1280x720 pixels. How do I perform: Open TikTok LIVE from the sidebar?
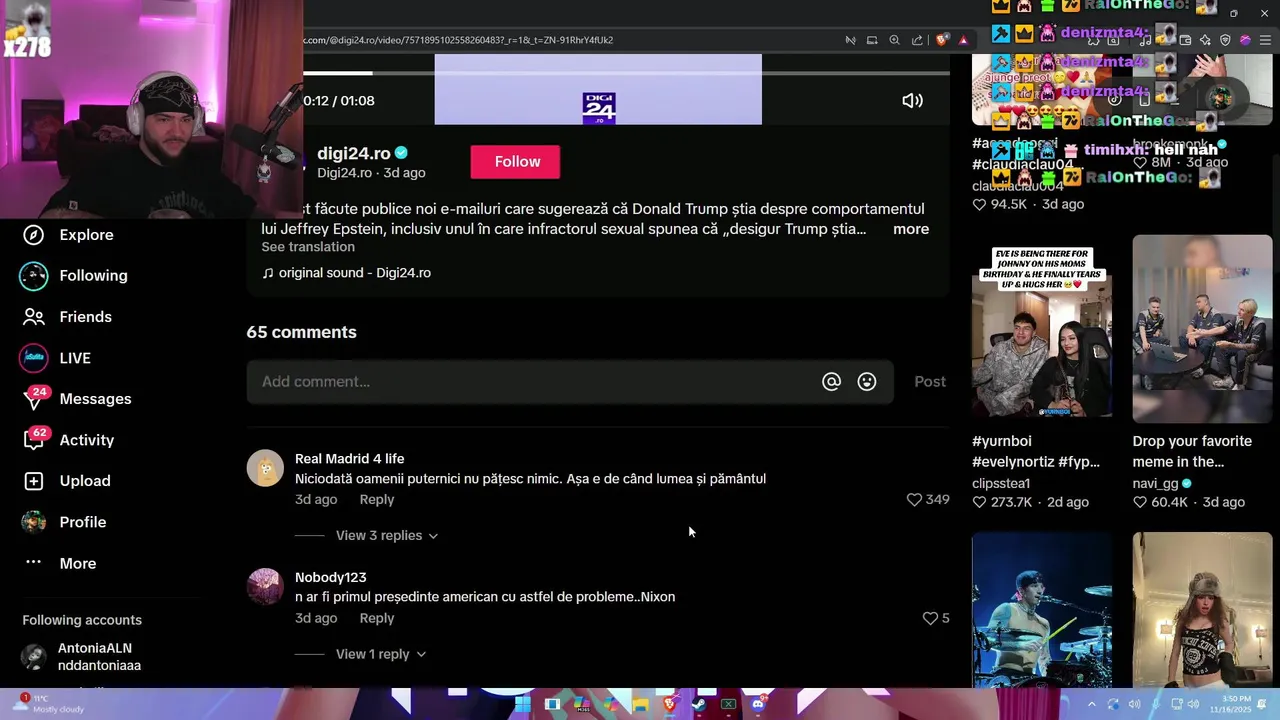pos(56,358)
